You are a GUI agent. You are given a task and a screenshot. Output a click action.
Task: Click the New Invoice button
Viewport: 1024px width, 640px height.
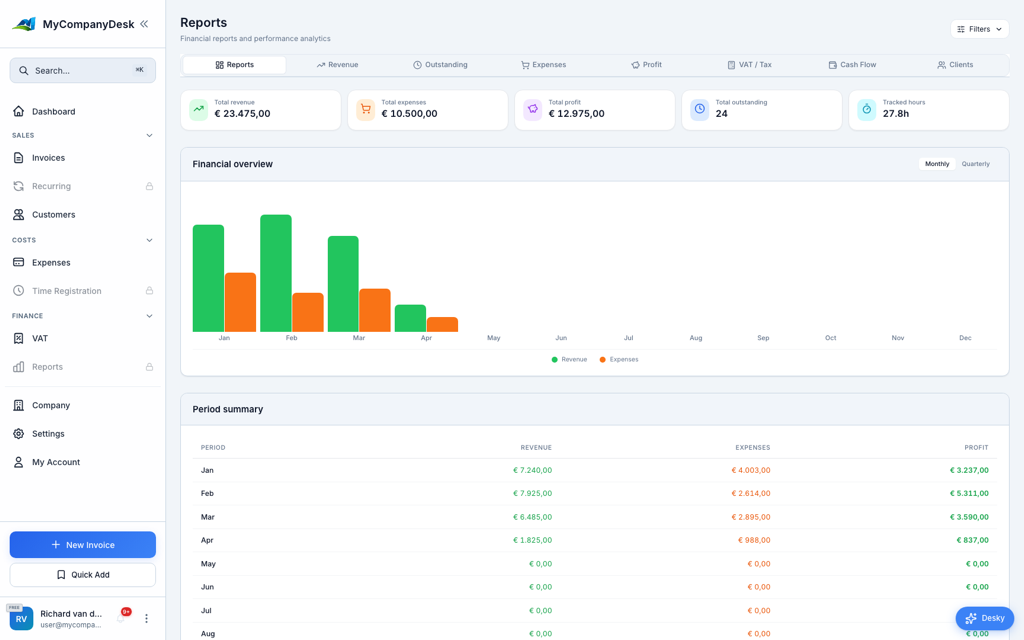pyautogui.click(x=82, y=544)
